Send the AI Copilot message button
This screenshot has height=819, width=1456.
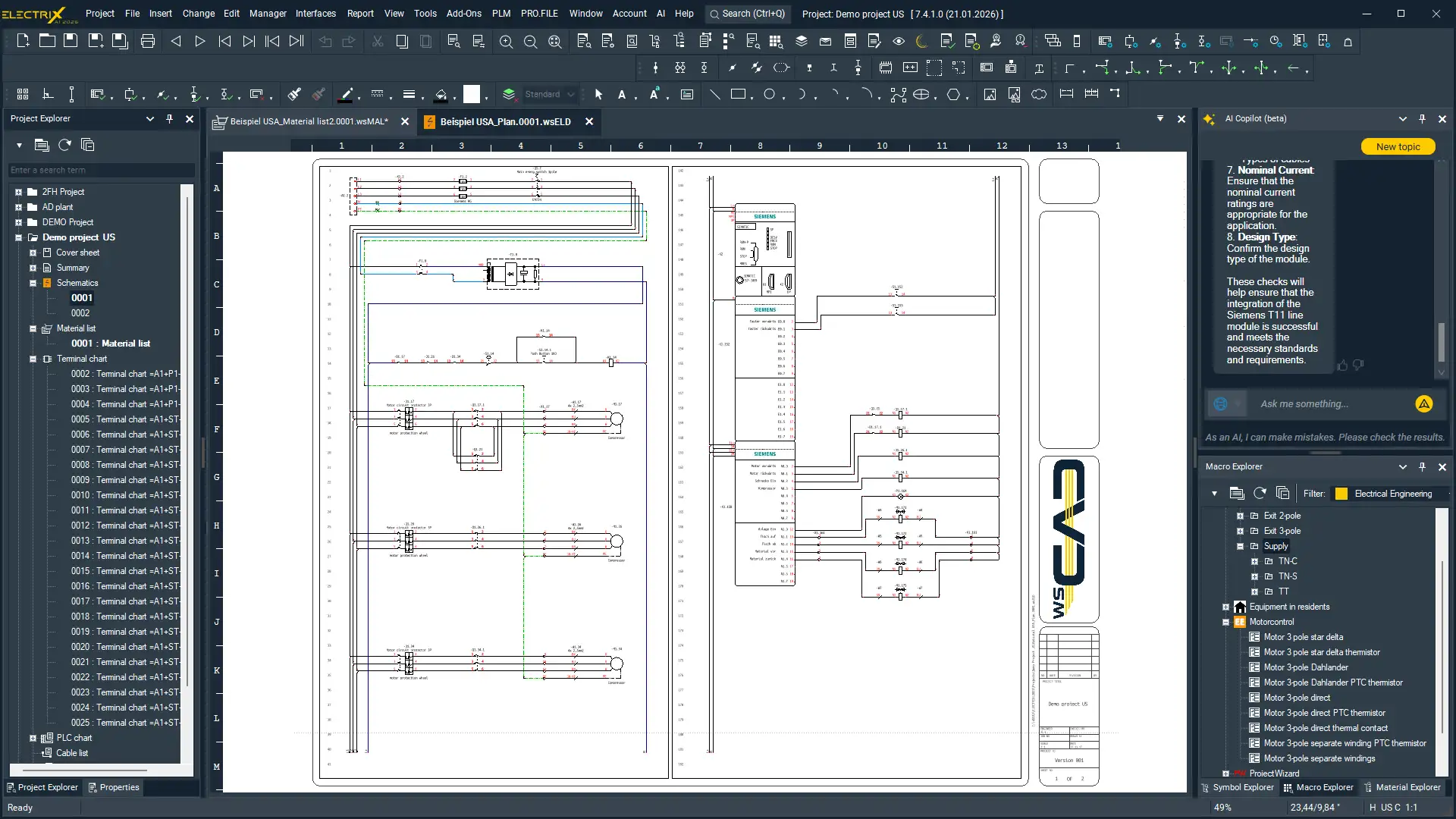point(1423,404)
